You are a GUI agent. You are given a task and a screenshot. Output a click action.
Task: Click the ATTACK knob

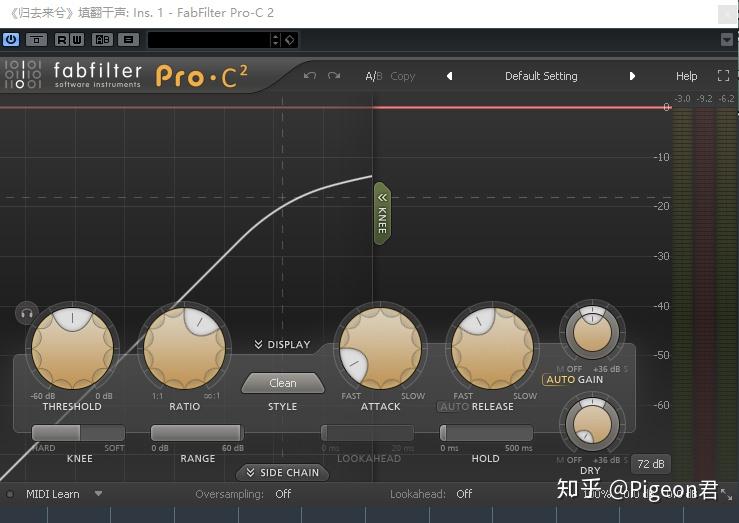click(x=380, y=349)
